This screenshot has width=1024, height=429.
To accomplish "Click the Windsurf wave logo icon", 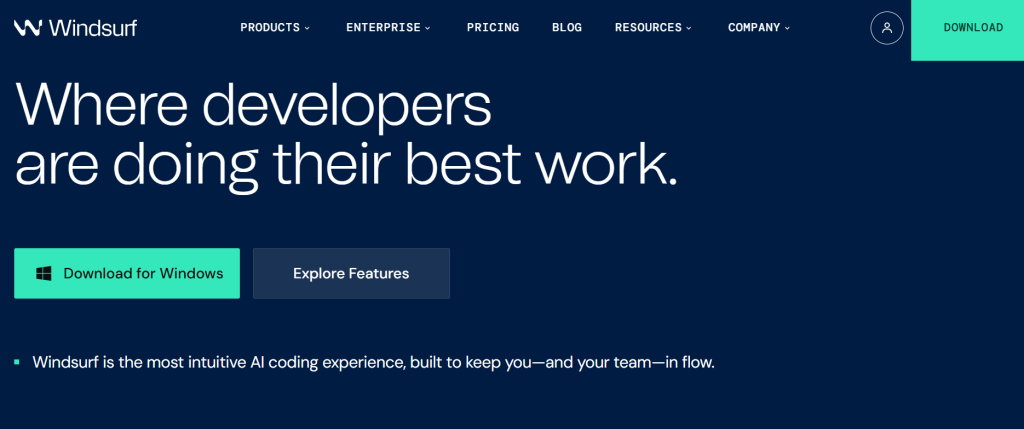I will tap(28, 28).
